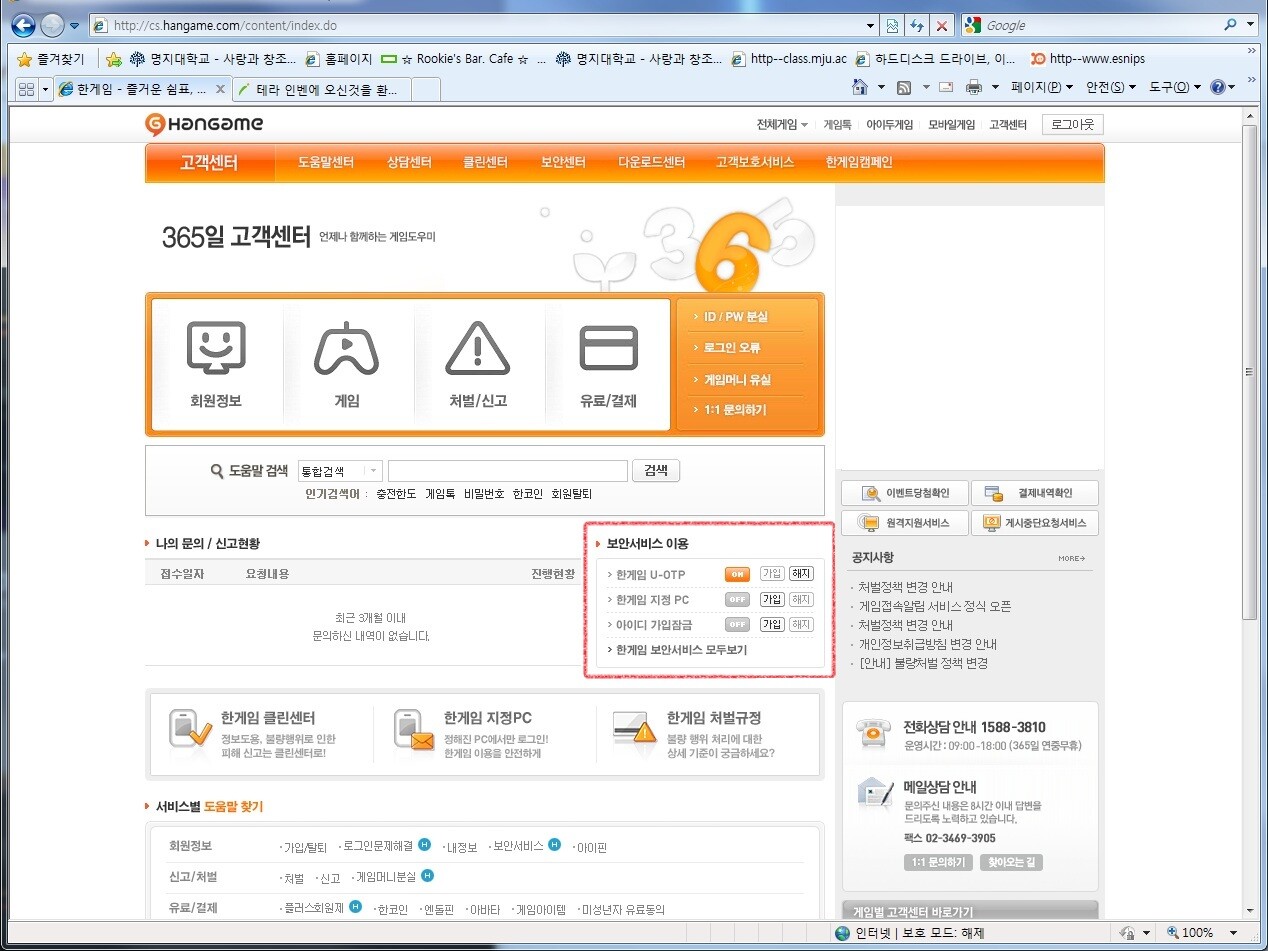Image resolution: width=1268 pixels, height=951 pixels.
Task: Open the 처벌/신고 warning triangle icon
Action: (x=477, y=350)
